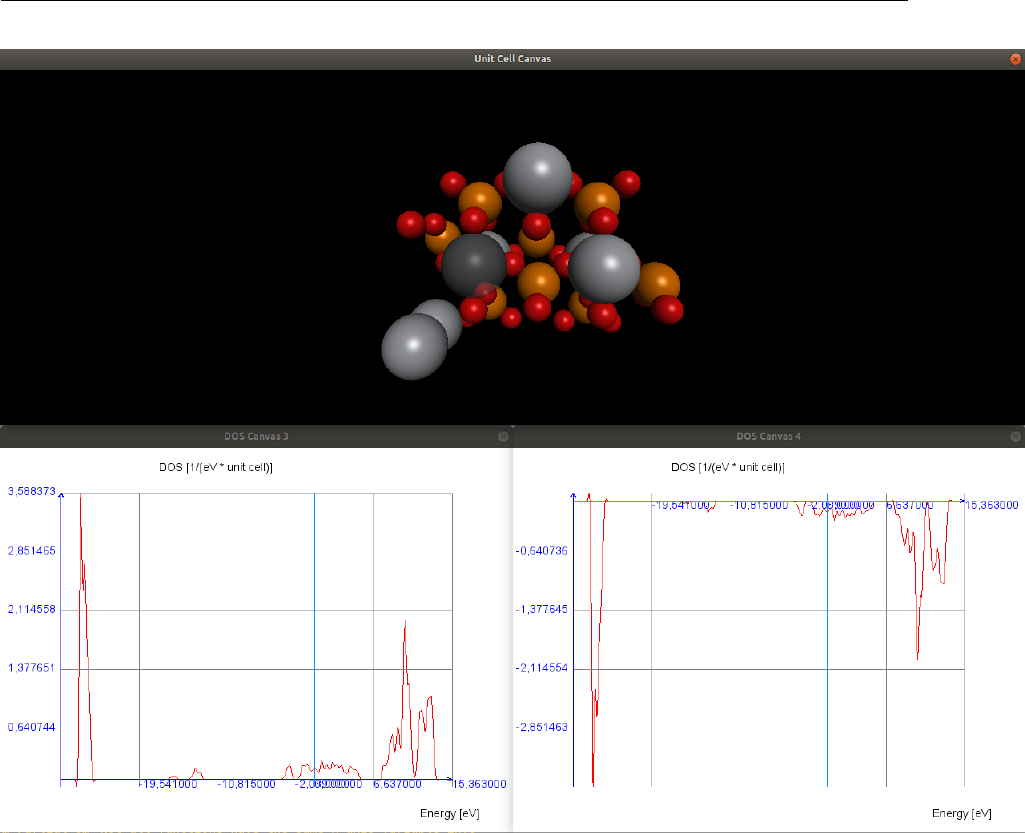Viewport: 1025px width, 833px height.
Task: Close the DOS Canvas 4 panel
Action: tap(1016, 437)
